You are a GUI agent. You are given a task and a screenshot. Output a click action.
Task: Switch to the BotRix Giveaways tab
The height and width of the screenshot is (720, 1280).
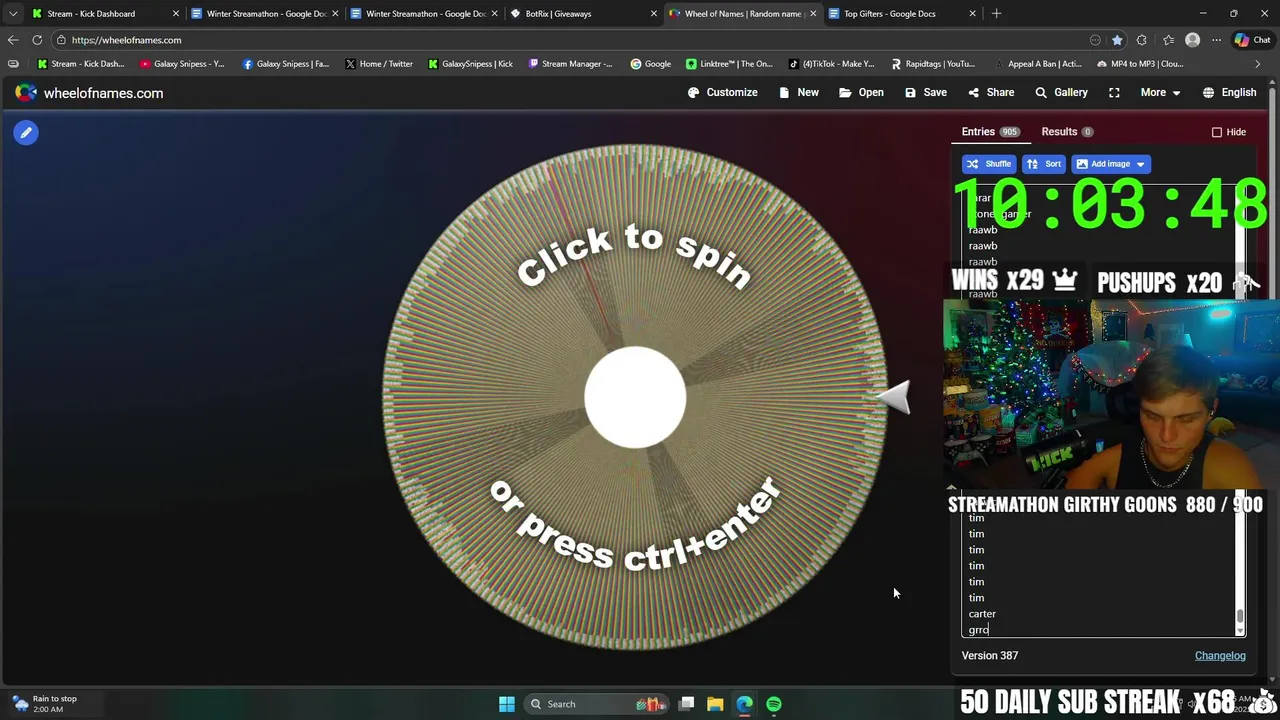(x=583, y=14)
